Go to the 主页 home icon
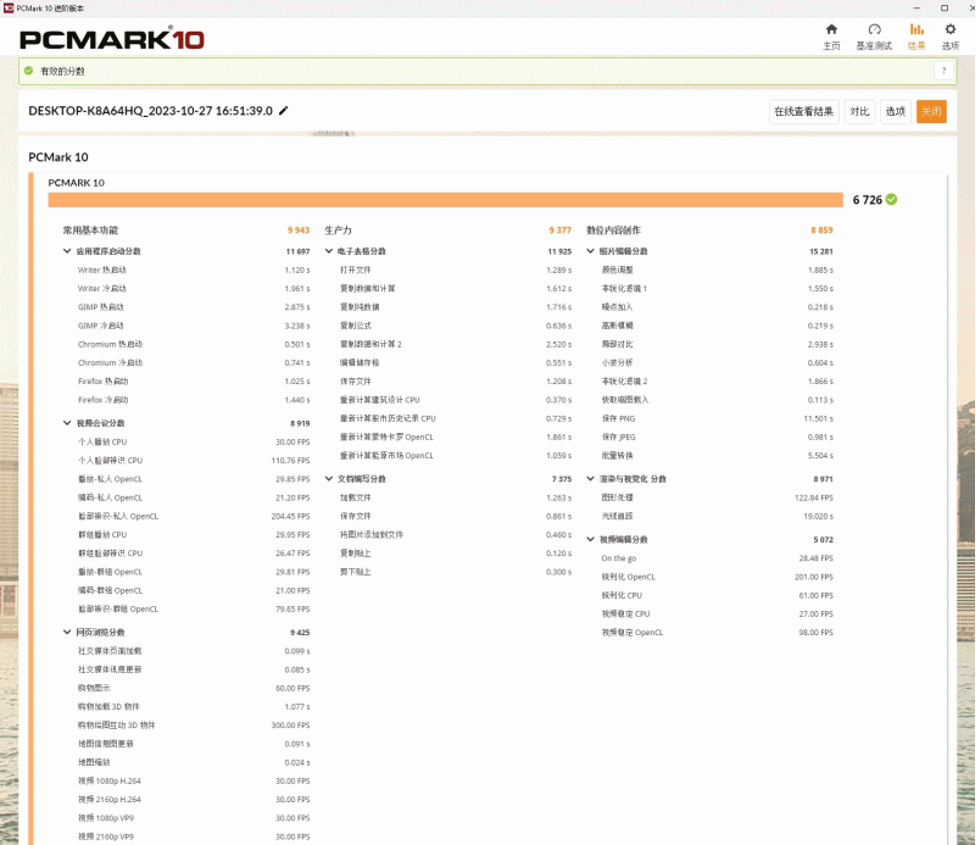Image resolution: width=976 pixels, height=845 pixels. 831,30
